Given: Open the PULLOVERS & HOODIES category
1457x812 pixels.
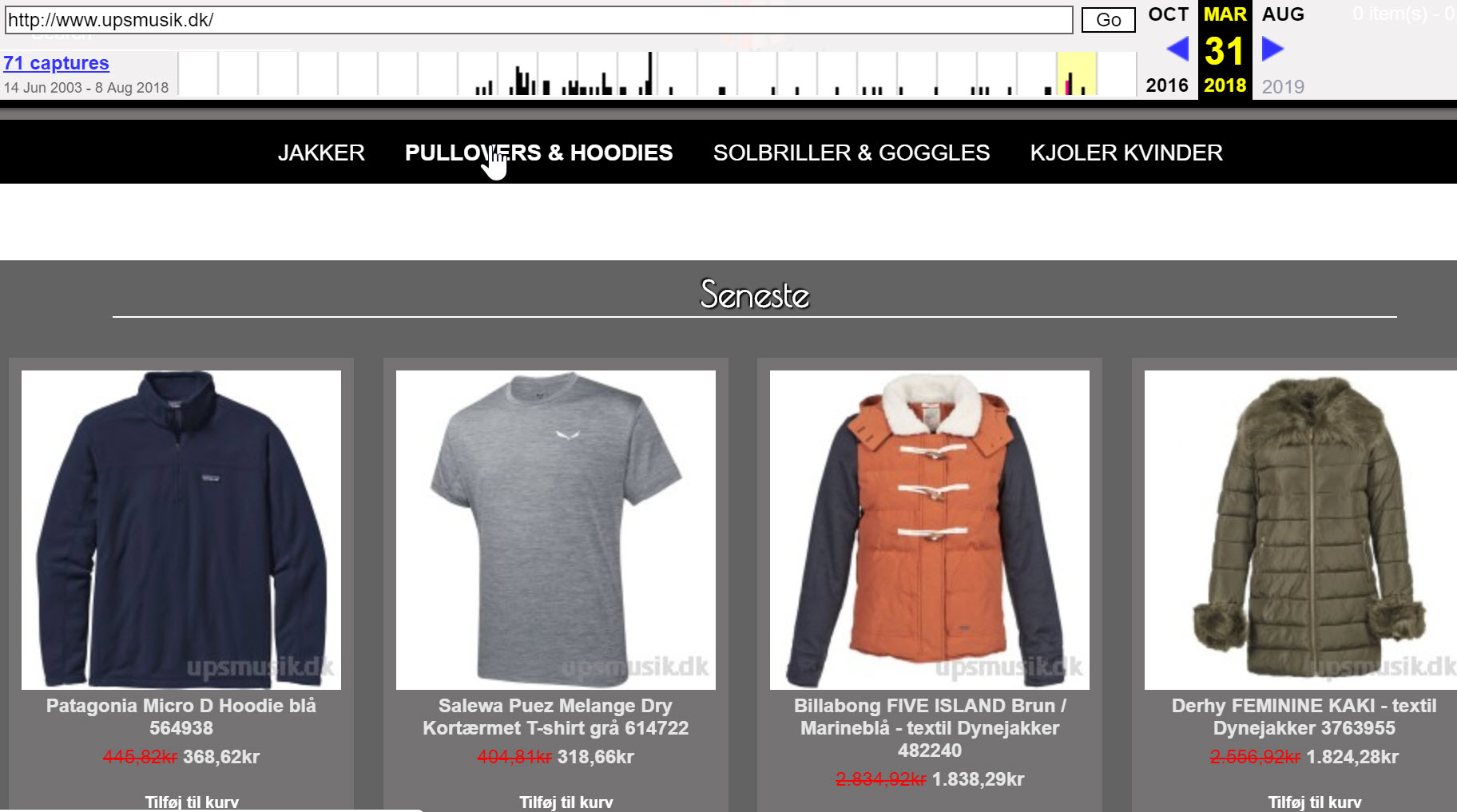Looking at the screenshot, I should [538, 152].
